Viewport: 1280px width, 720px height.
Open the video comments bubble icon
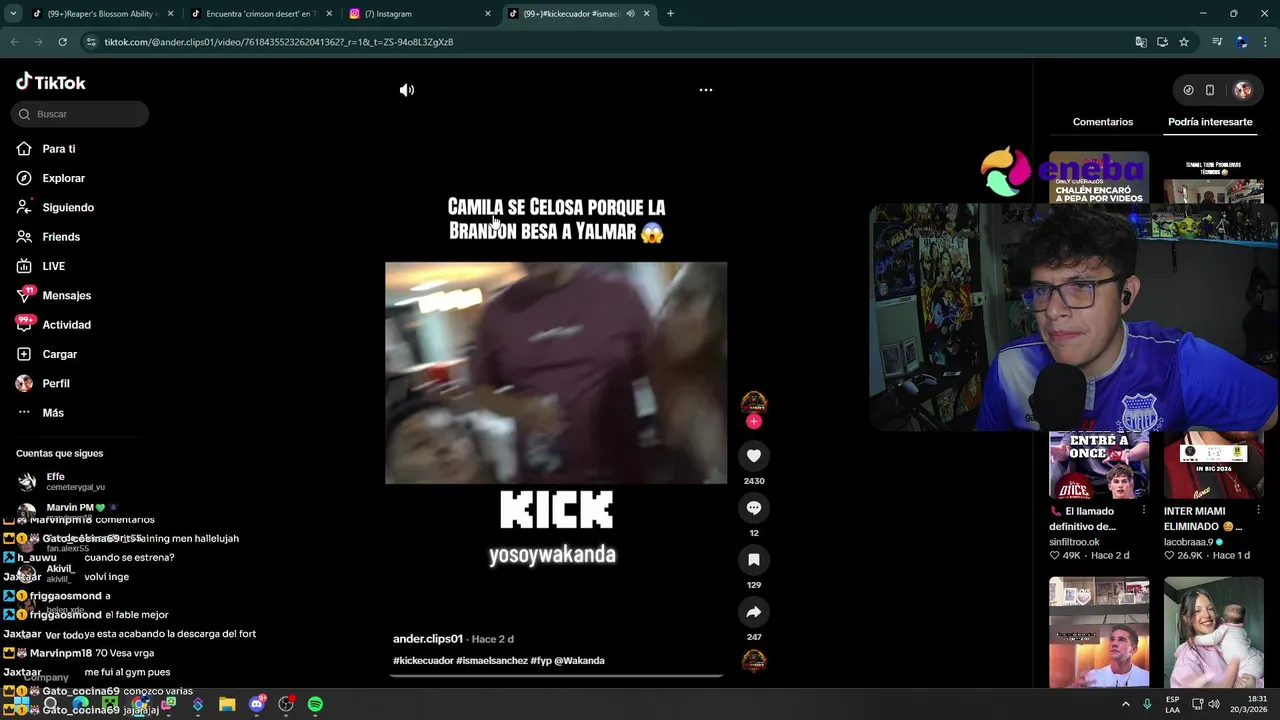pyautogui.click(x=754, y=508)
